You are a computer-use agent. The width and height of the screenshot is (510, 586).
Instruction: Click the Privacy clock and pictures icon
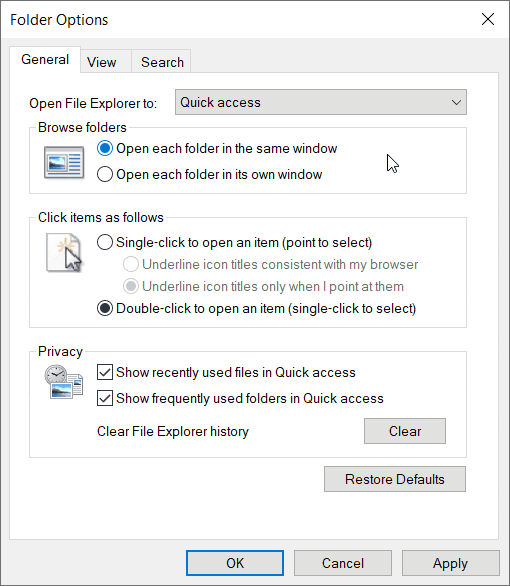[64, 382]
